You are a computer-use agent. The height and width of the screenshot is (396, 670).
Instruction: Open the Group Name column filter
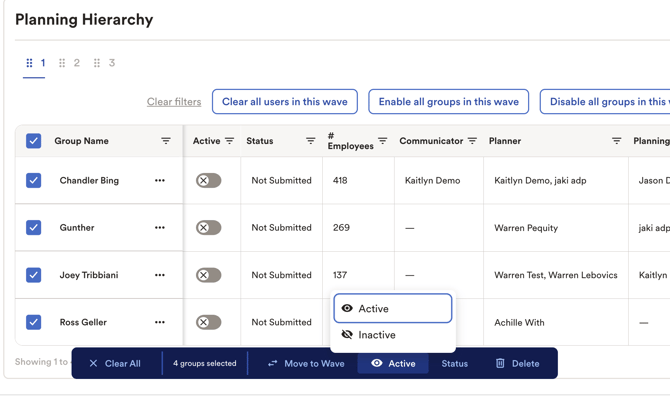pyautogui.click(x=166, y=141)
